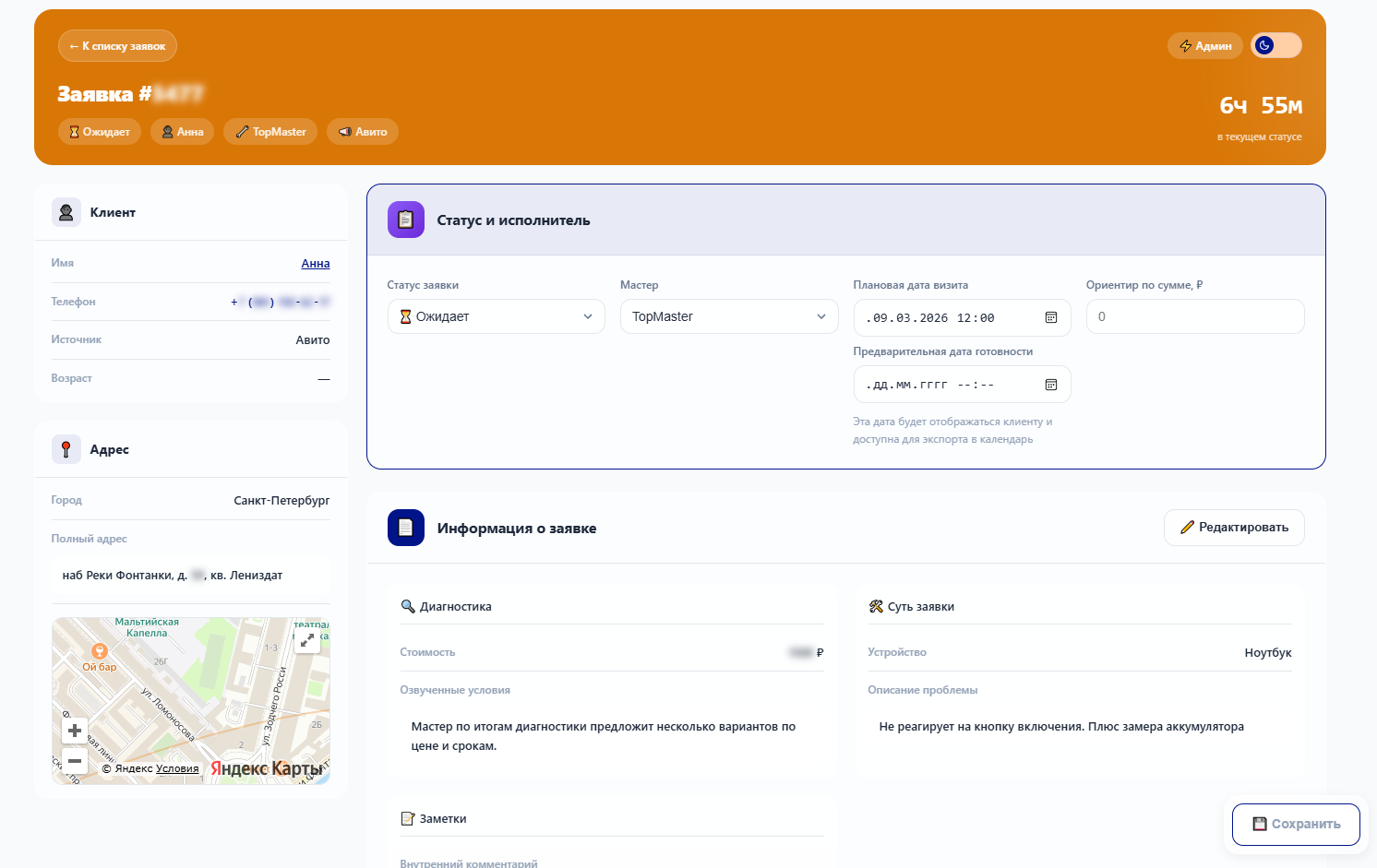Go back via 'К списку заявок' button
This screenshot has height=868, width=1377.
click(x=117, y=46)
